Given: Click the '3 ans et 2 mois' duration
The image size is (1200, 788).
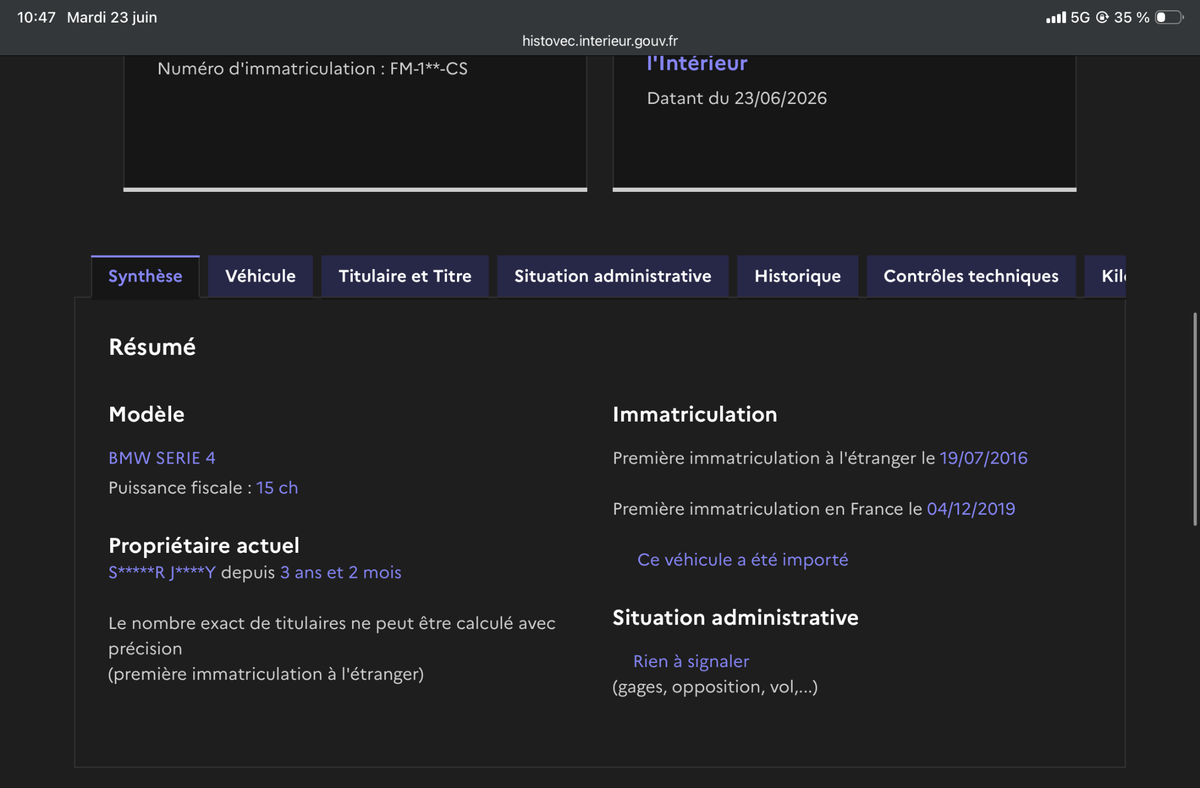Looking at the screenshot, I should [x=341, y=573].
